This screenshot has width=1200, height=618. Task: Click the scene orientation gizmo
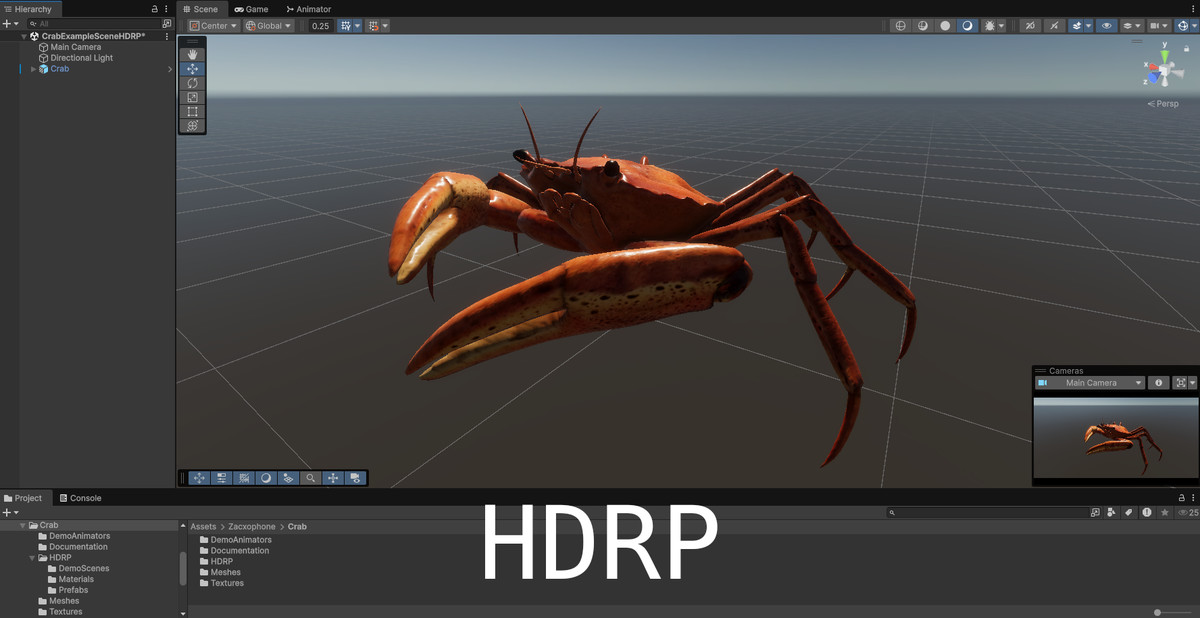click(1162, 70)
